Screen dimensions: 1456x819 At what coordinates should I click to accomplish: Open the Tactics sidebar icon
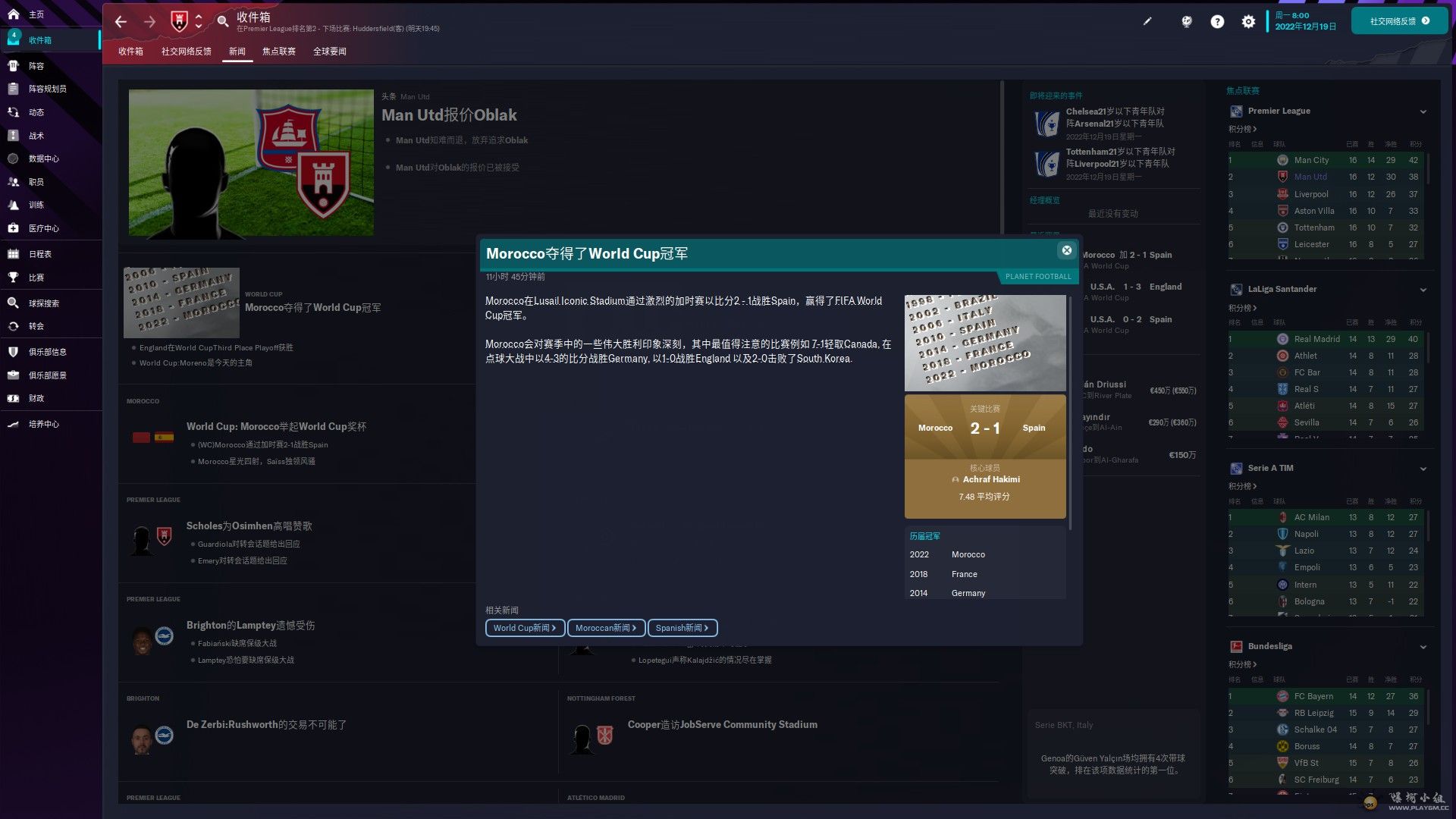click(13, 136)
